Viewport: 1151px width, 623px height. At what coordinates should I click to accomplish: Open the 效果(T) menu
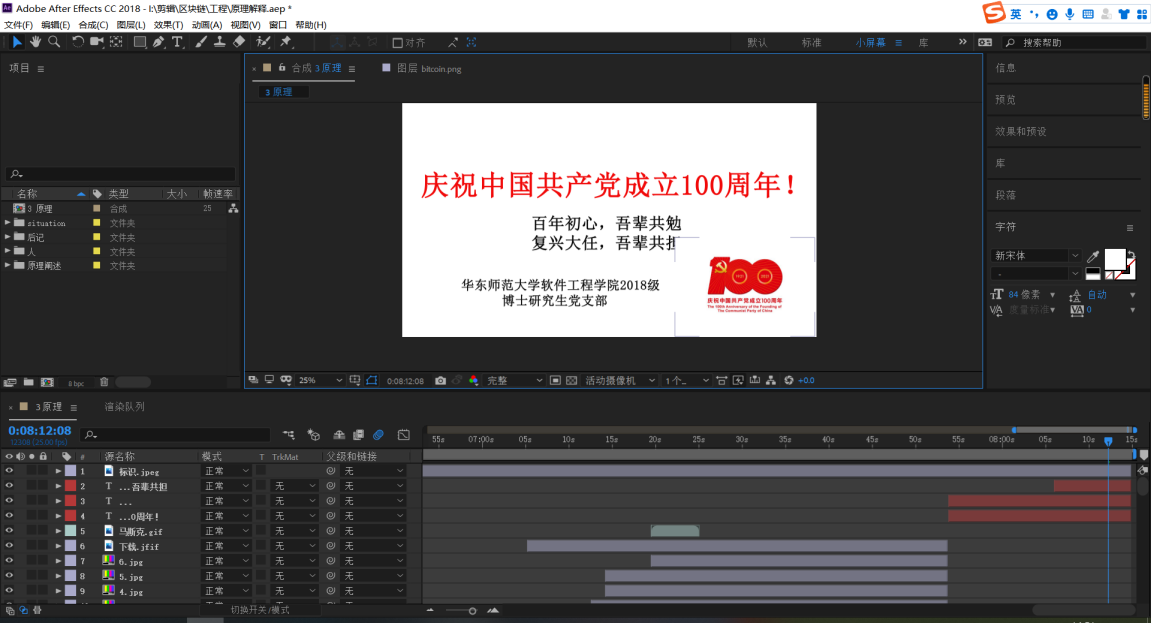click(x=170, y=25)
